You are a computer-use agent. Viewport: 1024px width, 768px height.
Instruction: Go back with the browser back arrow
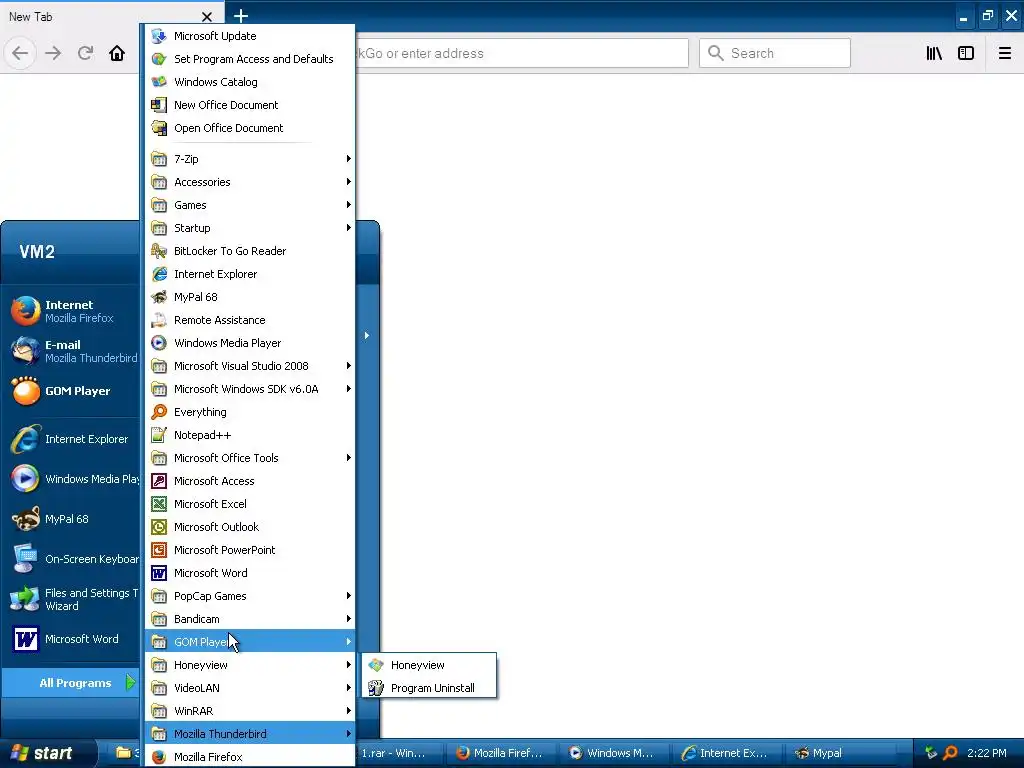click(x=20, y=53)
